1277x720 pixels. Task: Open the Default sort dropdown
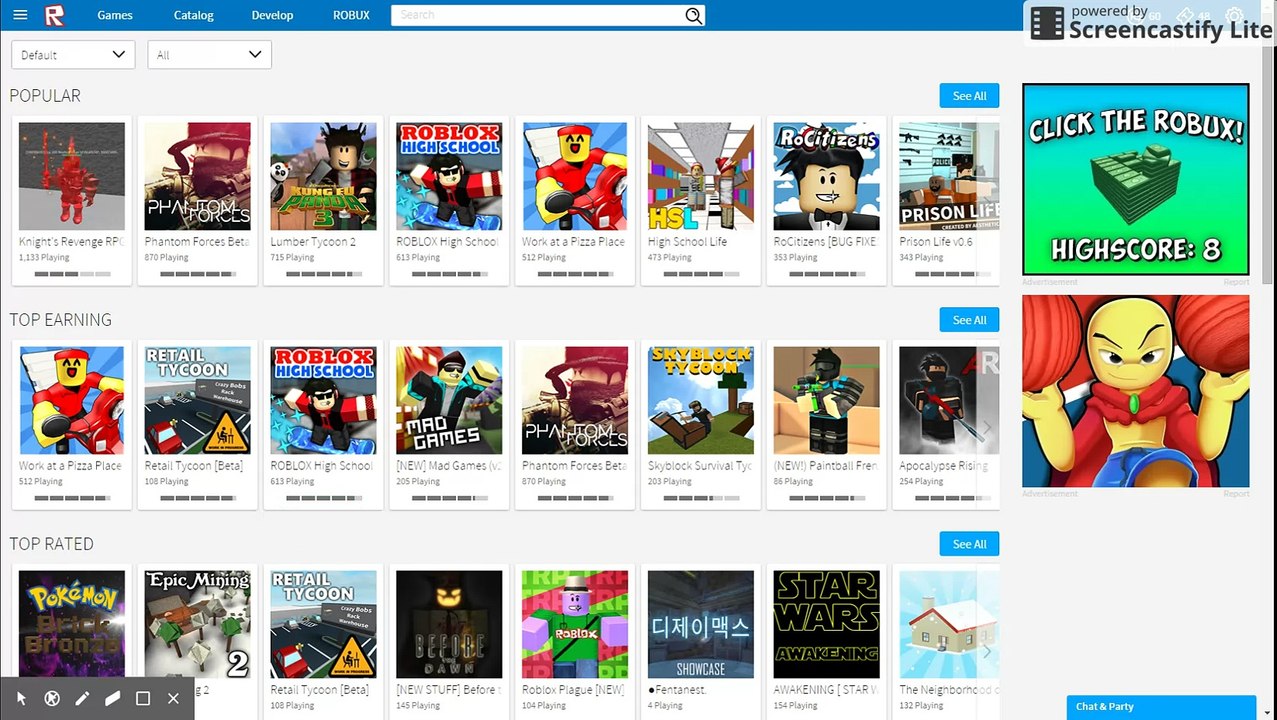coord(73,55)
